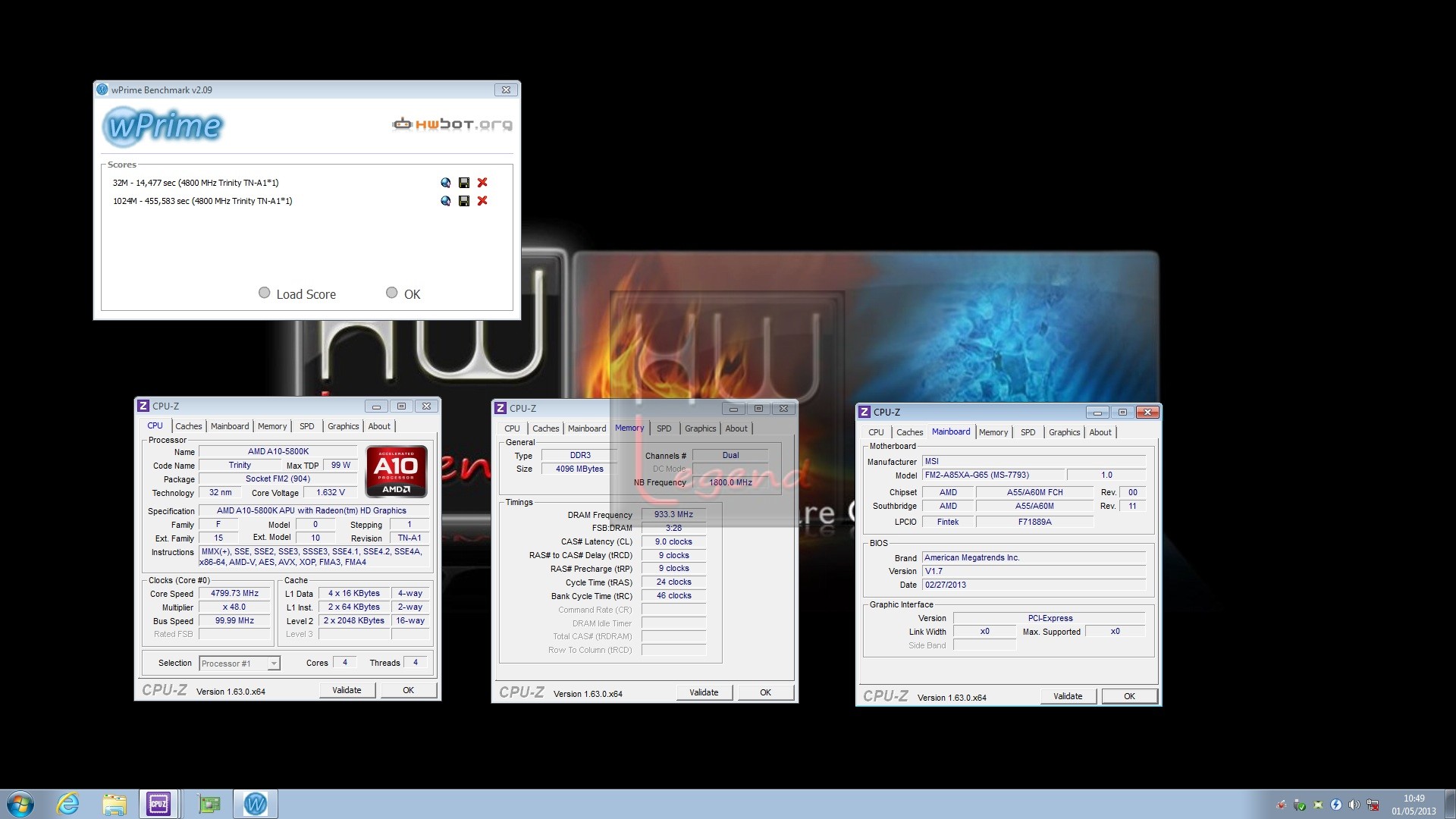The image size is (1456, 819).
Task: Open Windows Explorer folder on taskbar
Action: (115, 804)
